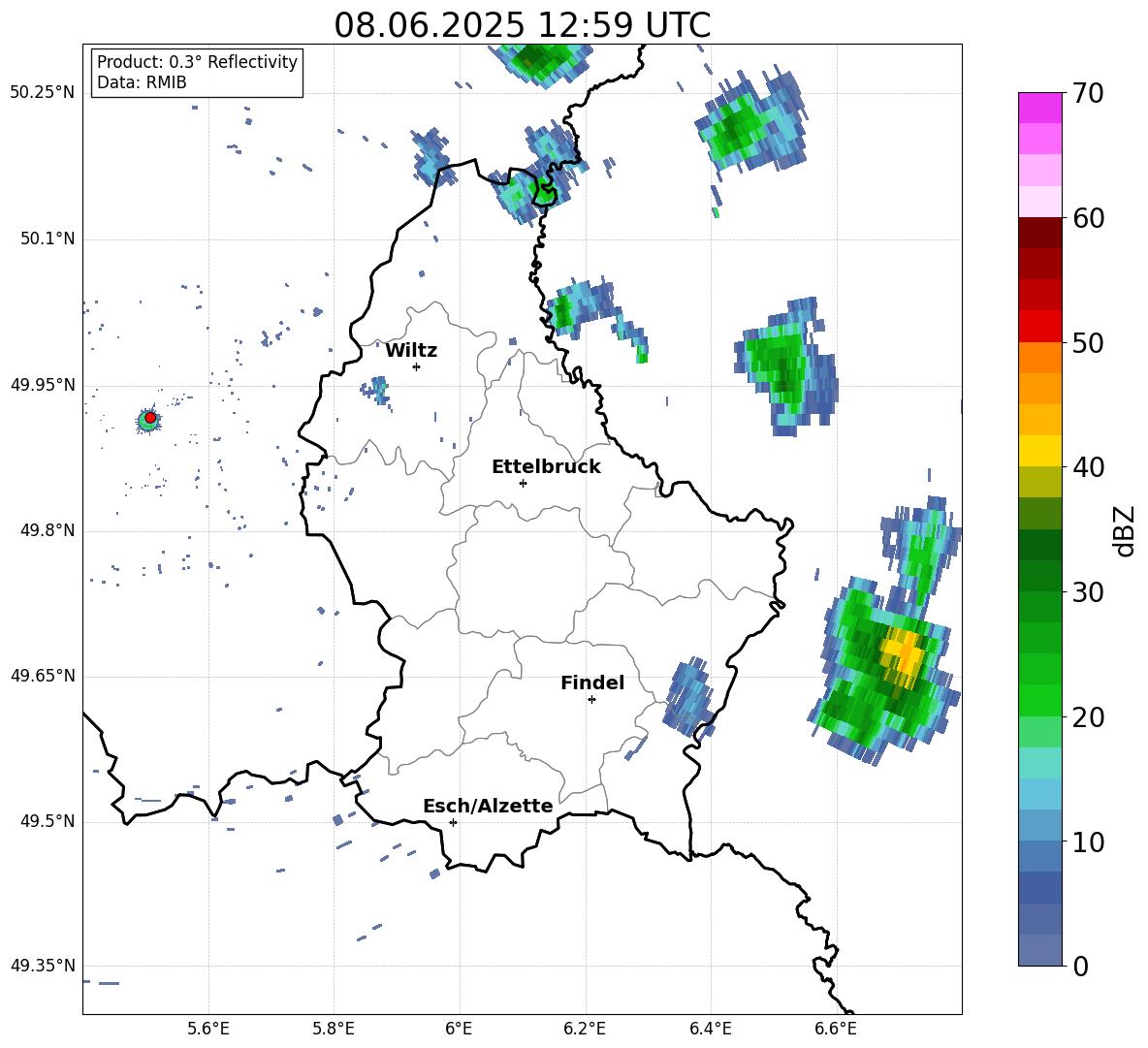Click the 'Product: 0.3° Reflectivity' legend text

(x=197, y=62)
